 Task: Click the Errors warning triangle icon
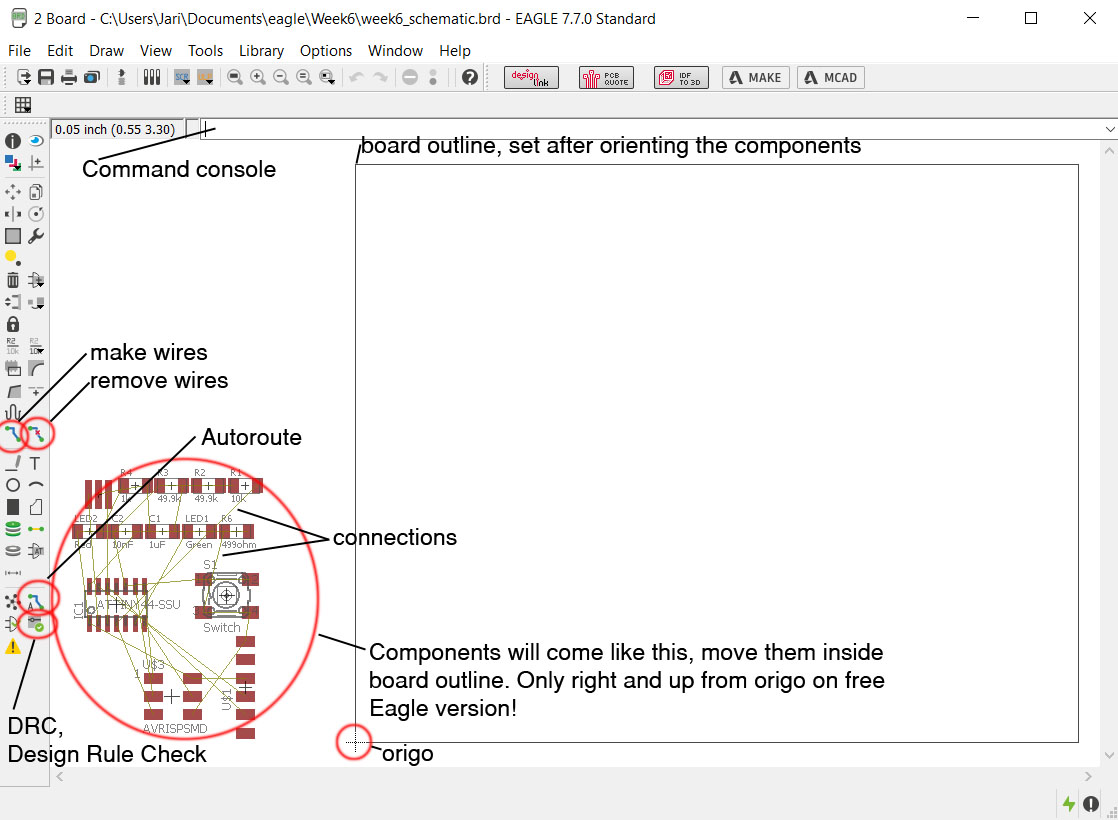point(13,647)
